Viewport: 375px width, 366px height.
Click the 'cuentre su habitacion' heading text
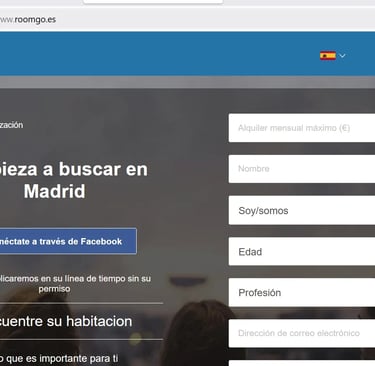[x=66, y=321]
